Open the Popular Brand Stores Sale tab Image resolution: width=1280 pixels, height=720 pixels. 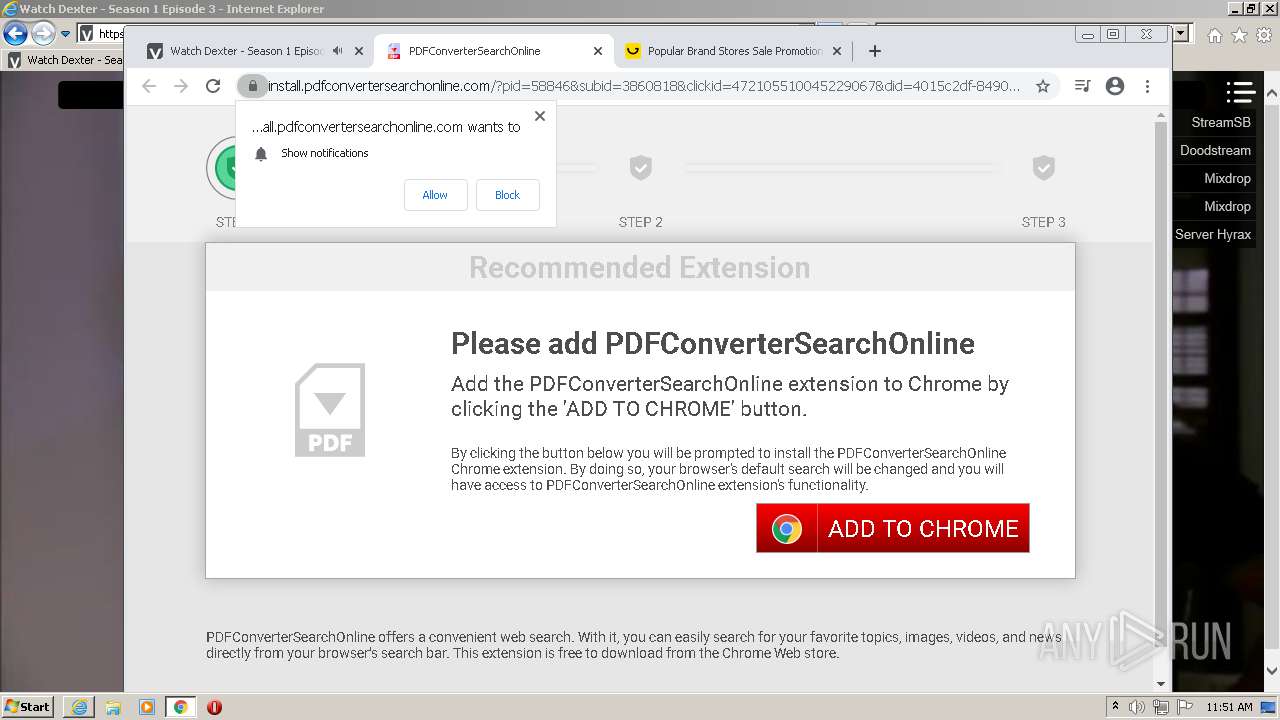734,51
